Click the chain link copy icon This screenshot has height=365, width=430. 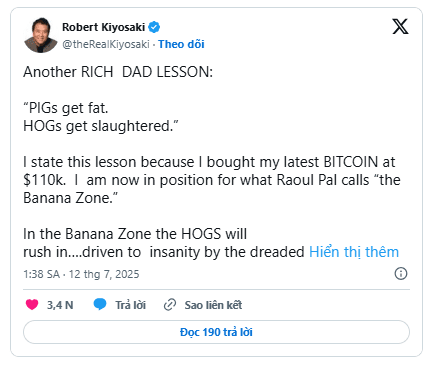click(170, 305)
